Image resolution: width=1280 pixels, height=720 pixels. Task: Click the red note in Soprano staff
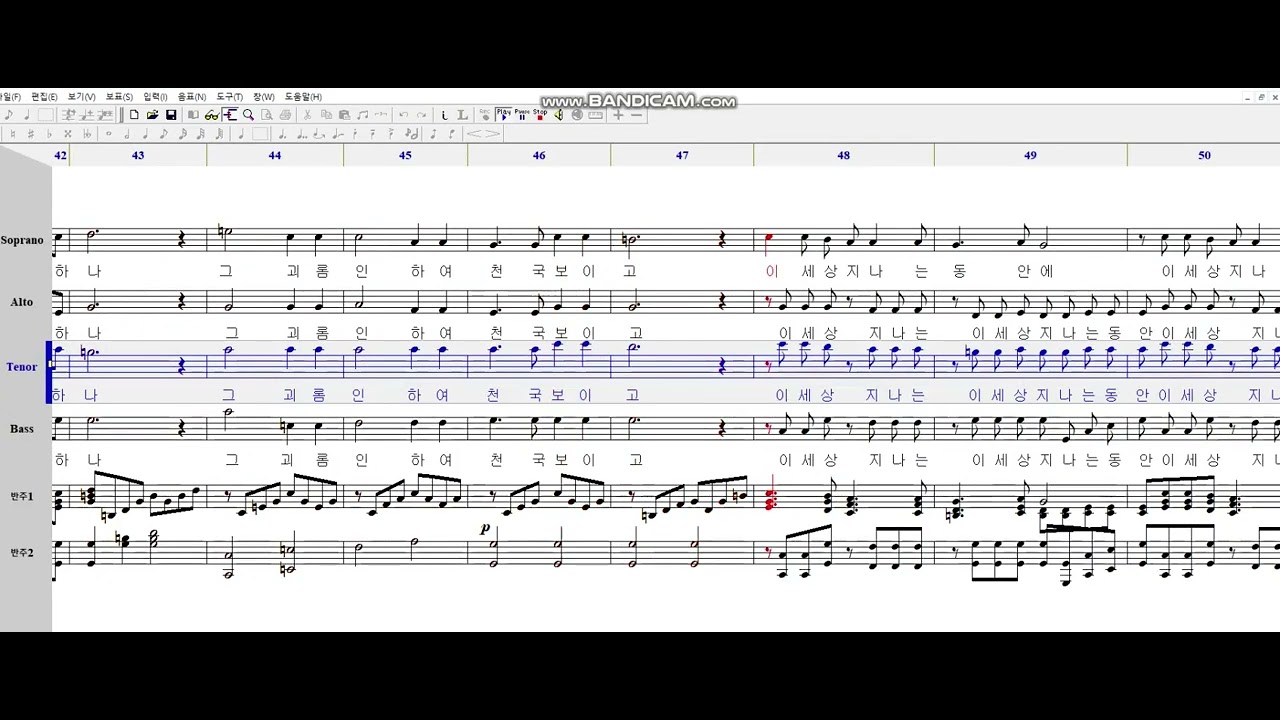pos(768,240)
